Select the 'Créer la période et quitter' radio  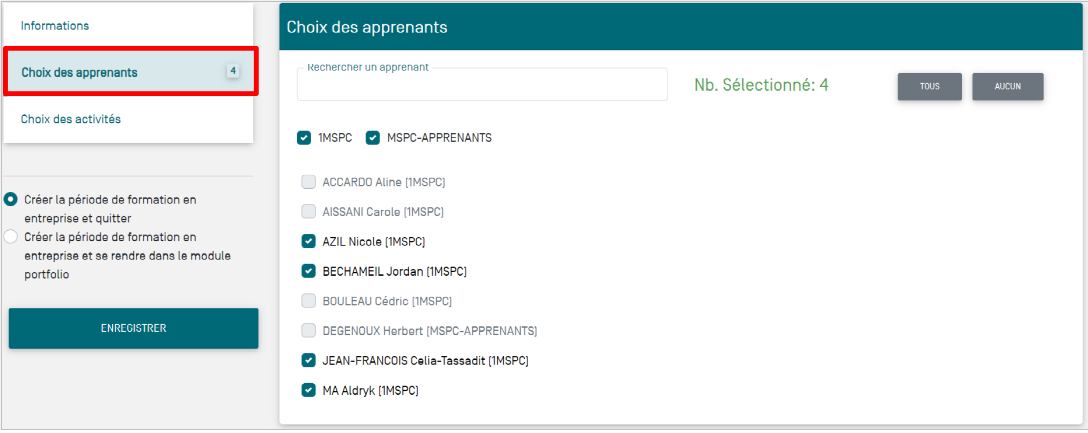click(11, 199)
